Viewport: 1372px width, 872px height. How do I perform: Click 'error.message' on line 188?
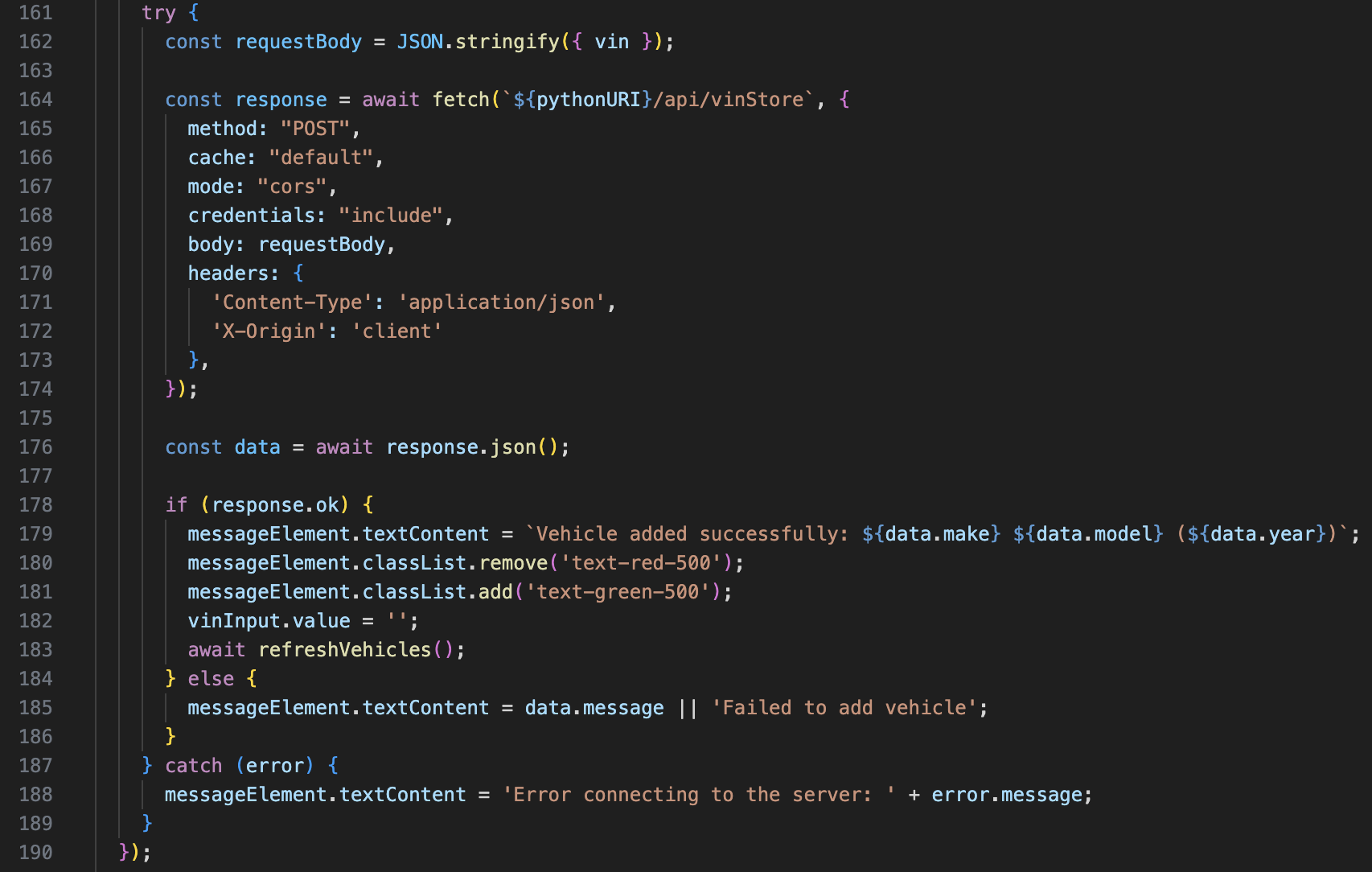[1006, 795]
